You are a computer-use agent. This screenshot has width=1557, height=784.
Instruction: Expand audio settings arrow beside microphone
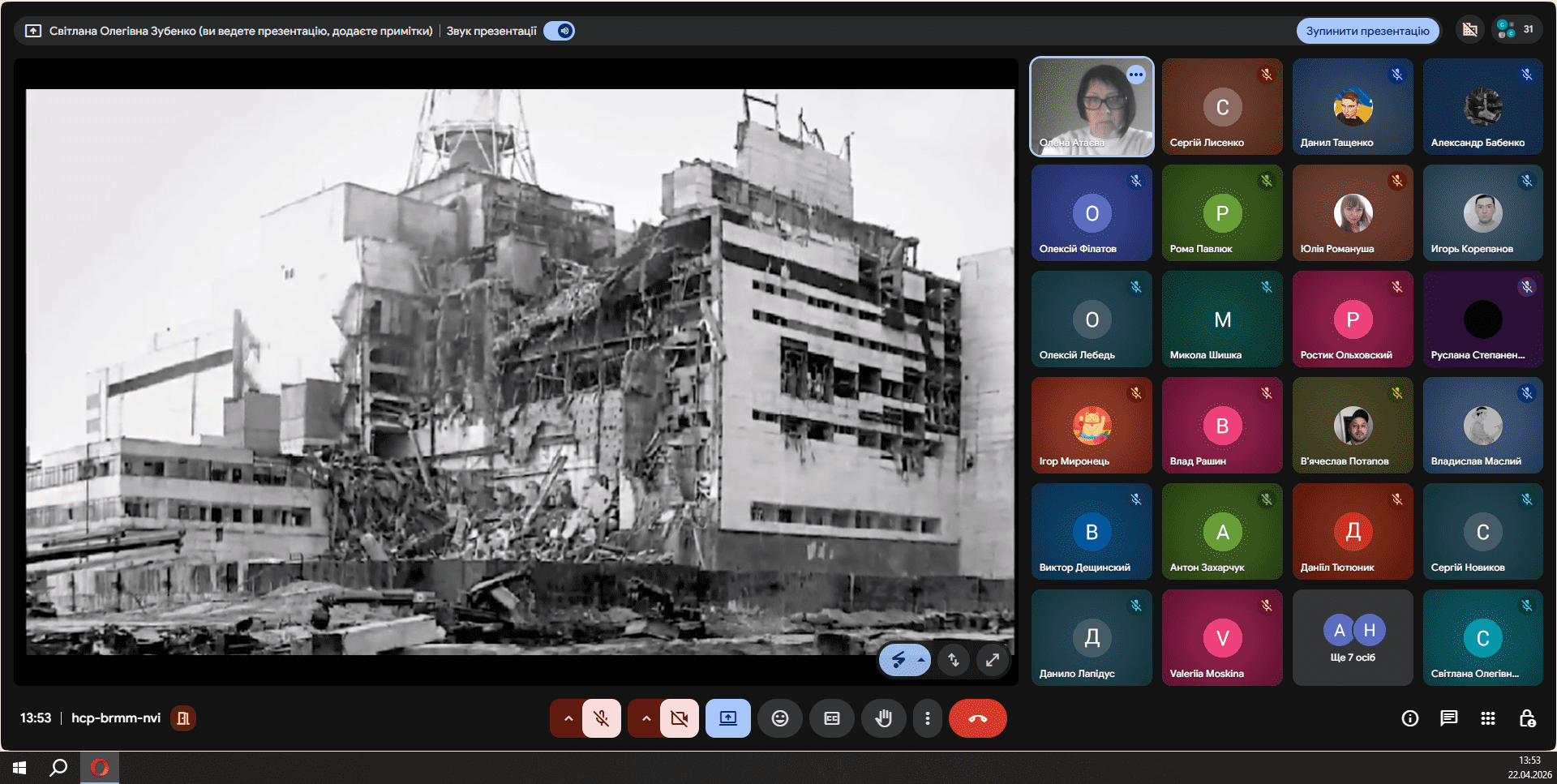(568, 718)
